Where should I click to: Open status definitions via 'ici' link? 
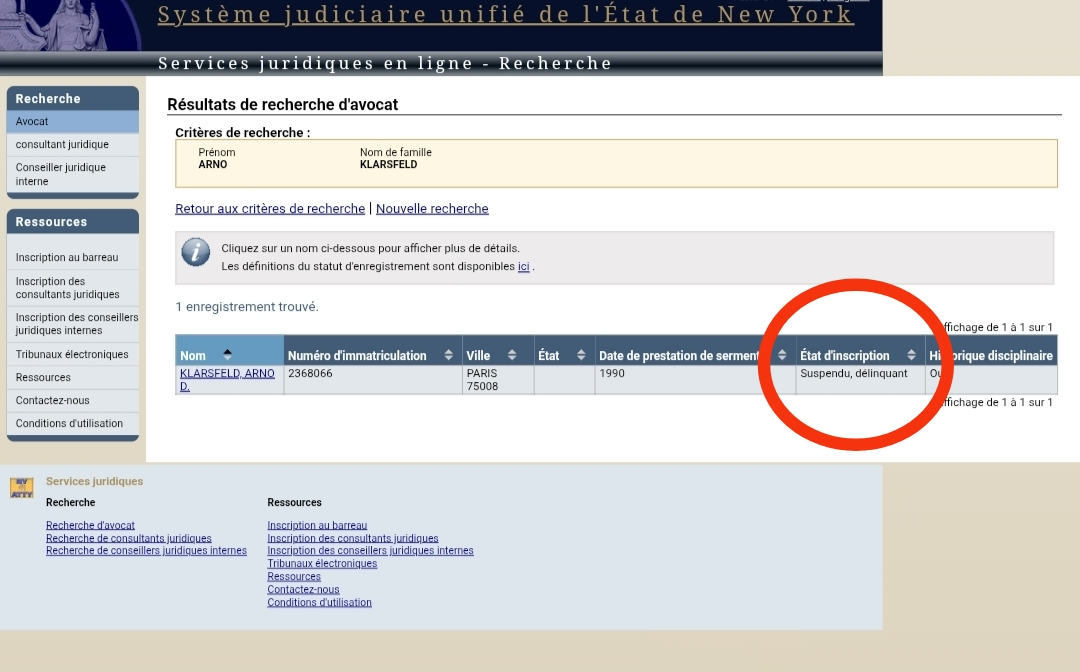[x=523, y=267]
